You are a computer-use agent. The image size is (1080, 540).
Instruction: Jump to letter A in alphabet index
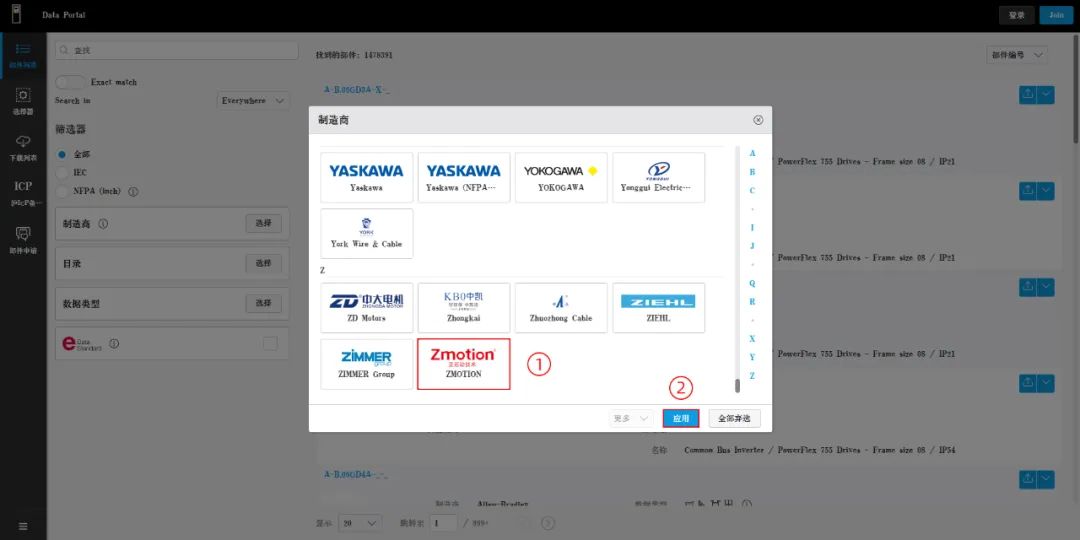point(752,153)
